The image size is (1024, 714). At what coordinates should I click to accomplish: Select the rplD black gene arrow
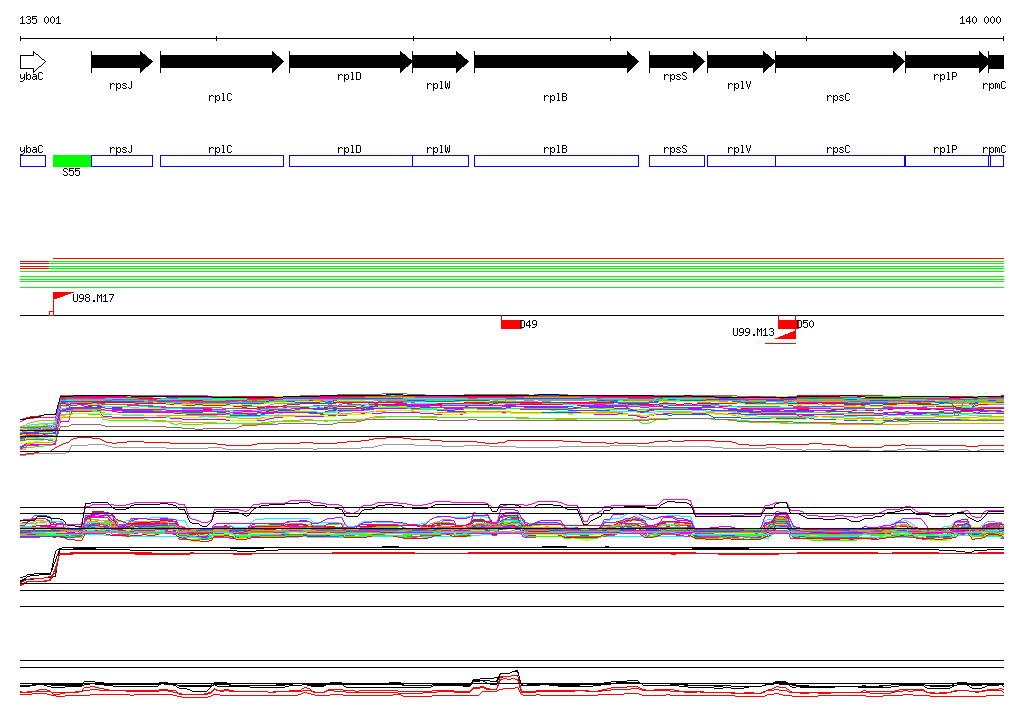(351, 62)
